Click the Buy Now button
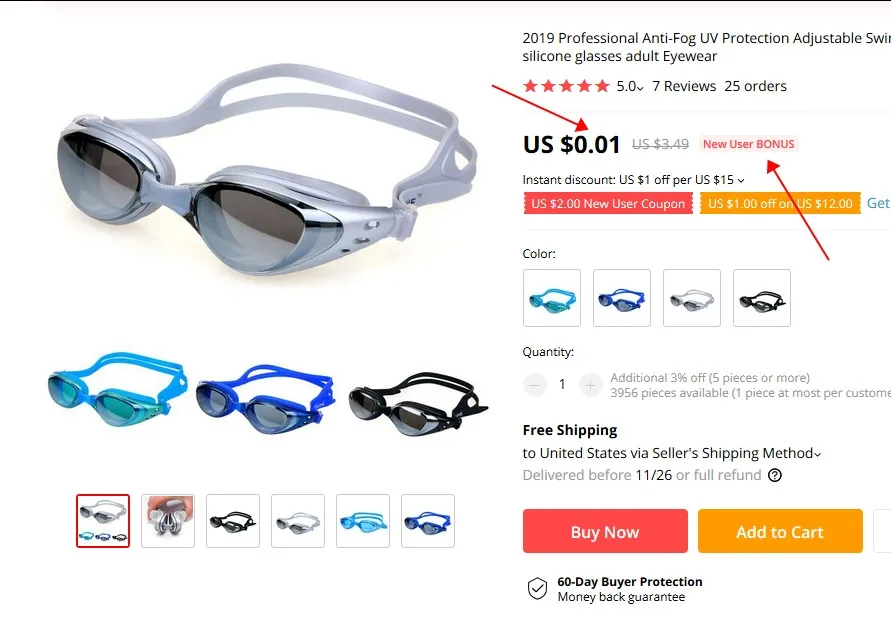The width and height of the screenshot is (891, 631). tap(605, 532)
